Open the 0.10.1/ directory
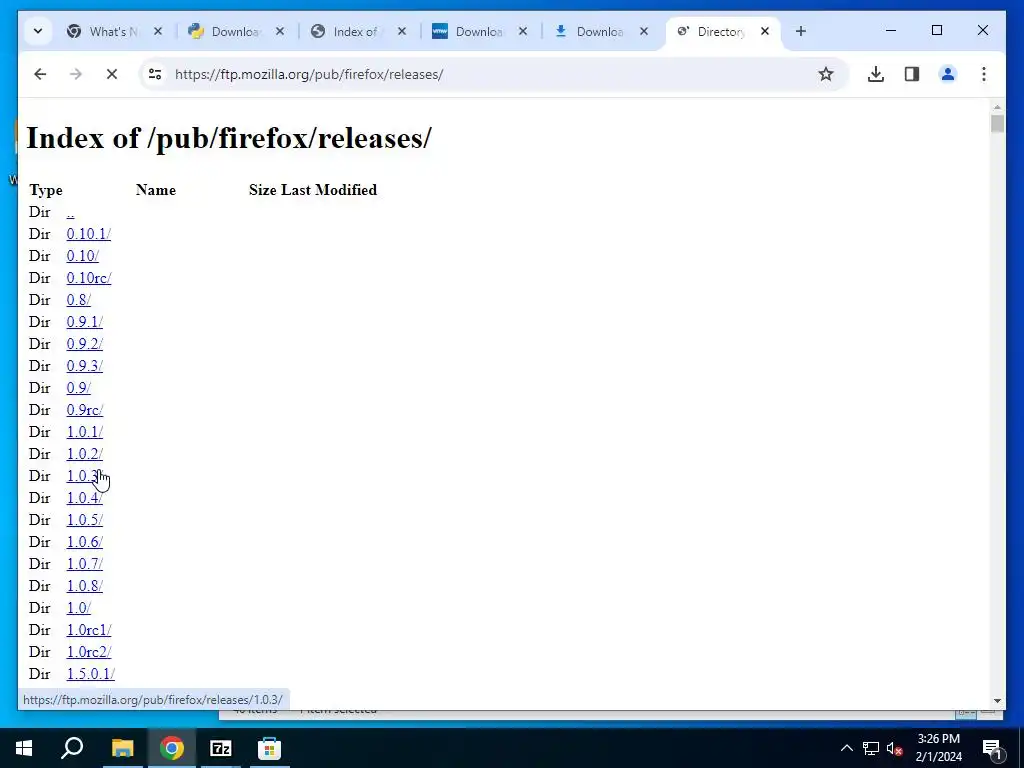Screen dimensions: 1024x768 click(88, 234)
